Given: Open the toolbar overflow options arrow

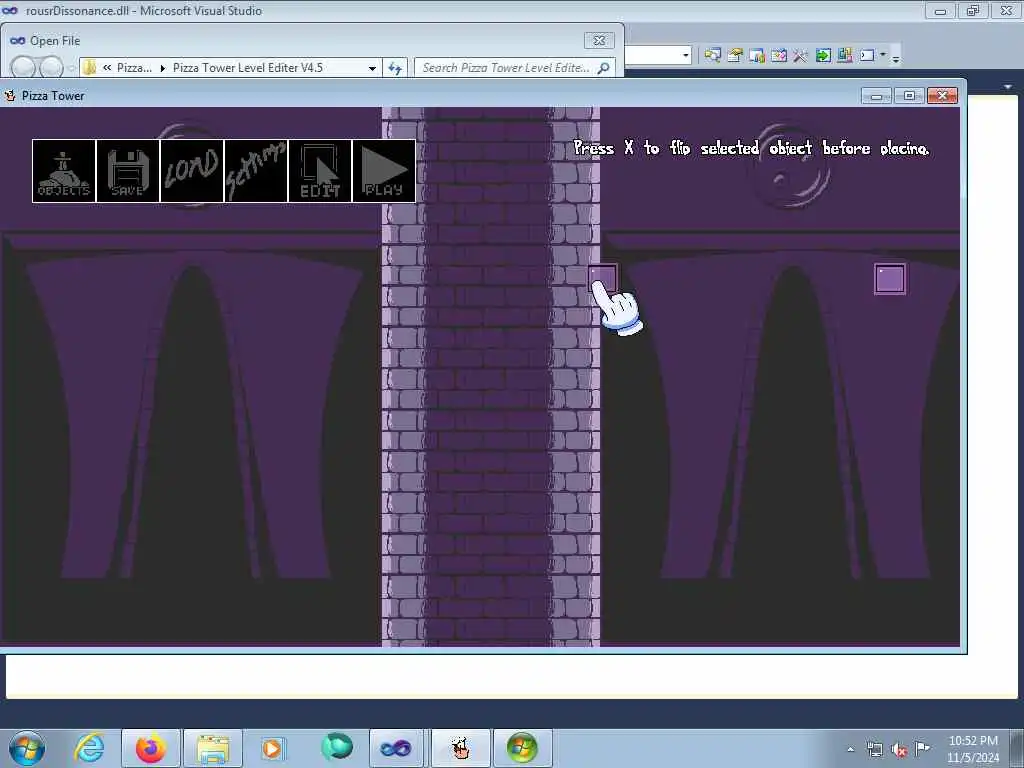Looking at the screenshot, I should click(896, 57).
